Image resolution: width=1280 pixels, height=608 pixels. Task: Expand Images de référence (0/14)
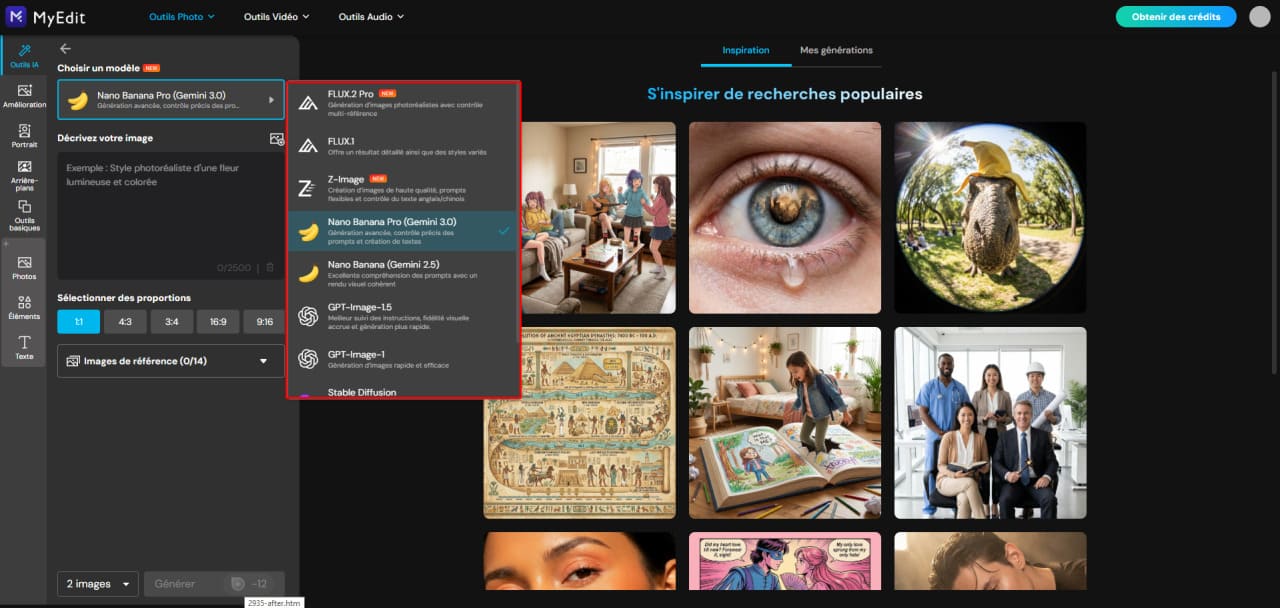click(x=171, y=361)
